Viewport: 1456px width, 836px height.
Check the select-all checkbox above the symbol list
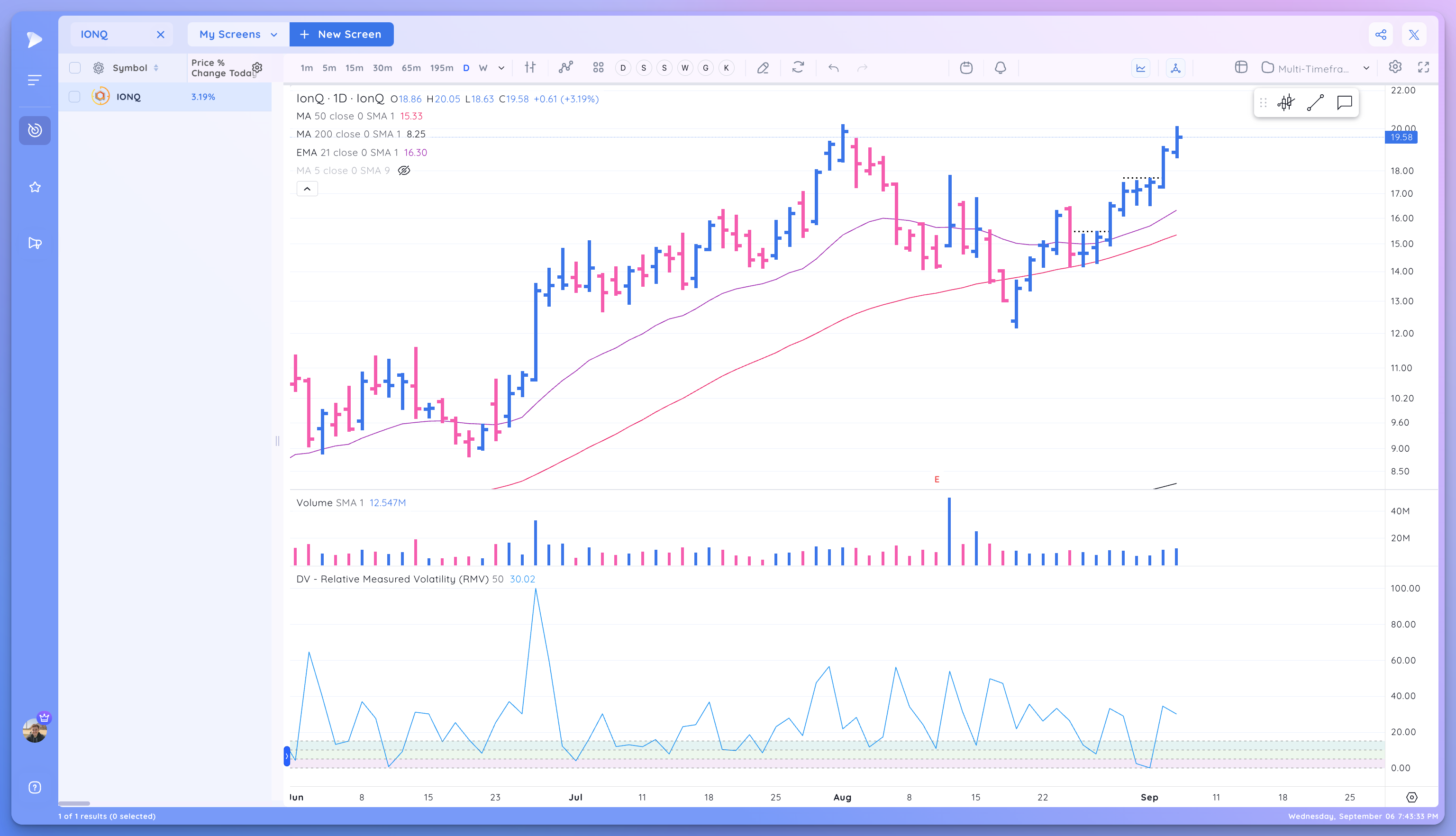click(74, 67)
